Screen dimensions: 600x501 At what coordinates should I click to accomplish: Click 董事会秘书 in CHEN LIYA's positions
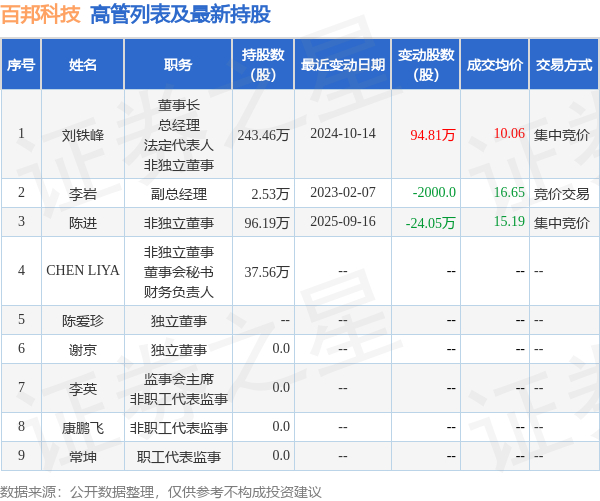[x=179, y=272]
